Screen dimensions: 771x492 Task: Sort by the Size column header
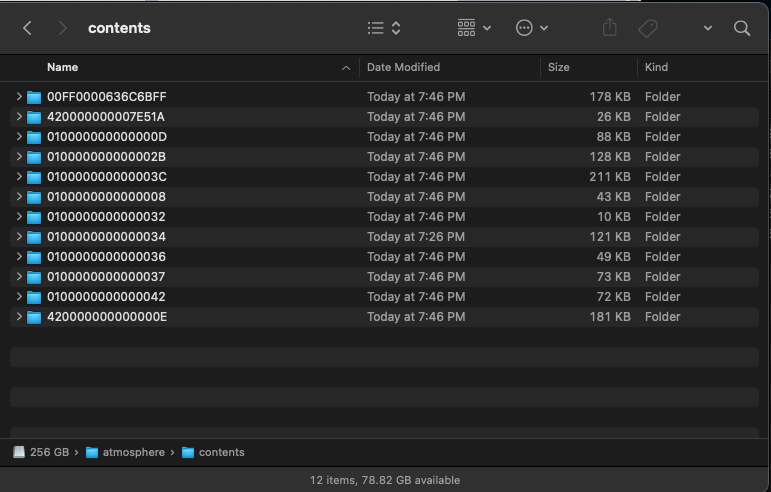[559, 67]
